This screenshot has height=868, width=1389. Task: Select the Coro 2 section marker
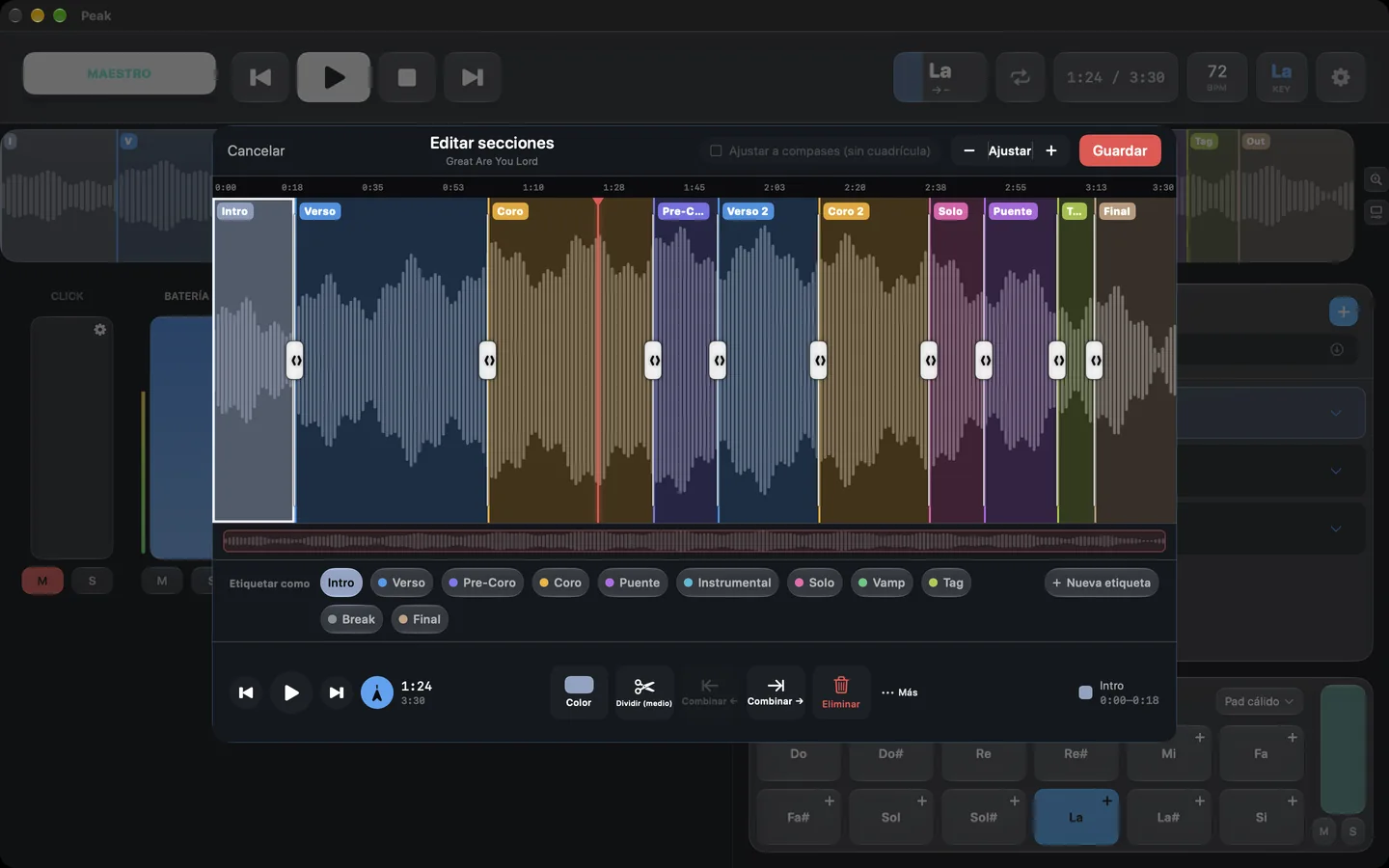pos(846,211)
